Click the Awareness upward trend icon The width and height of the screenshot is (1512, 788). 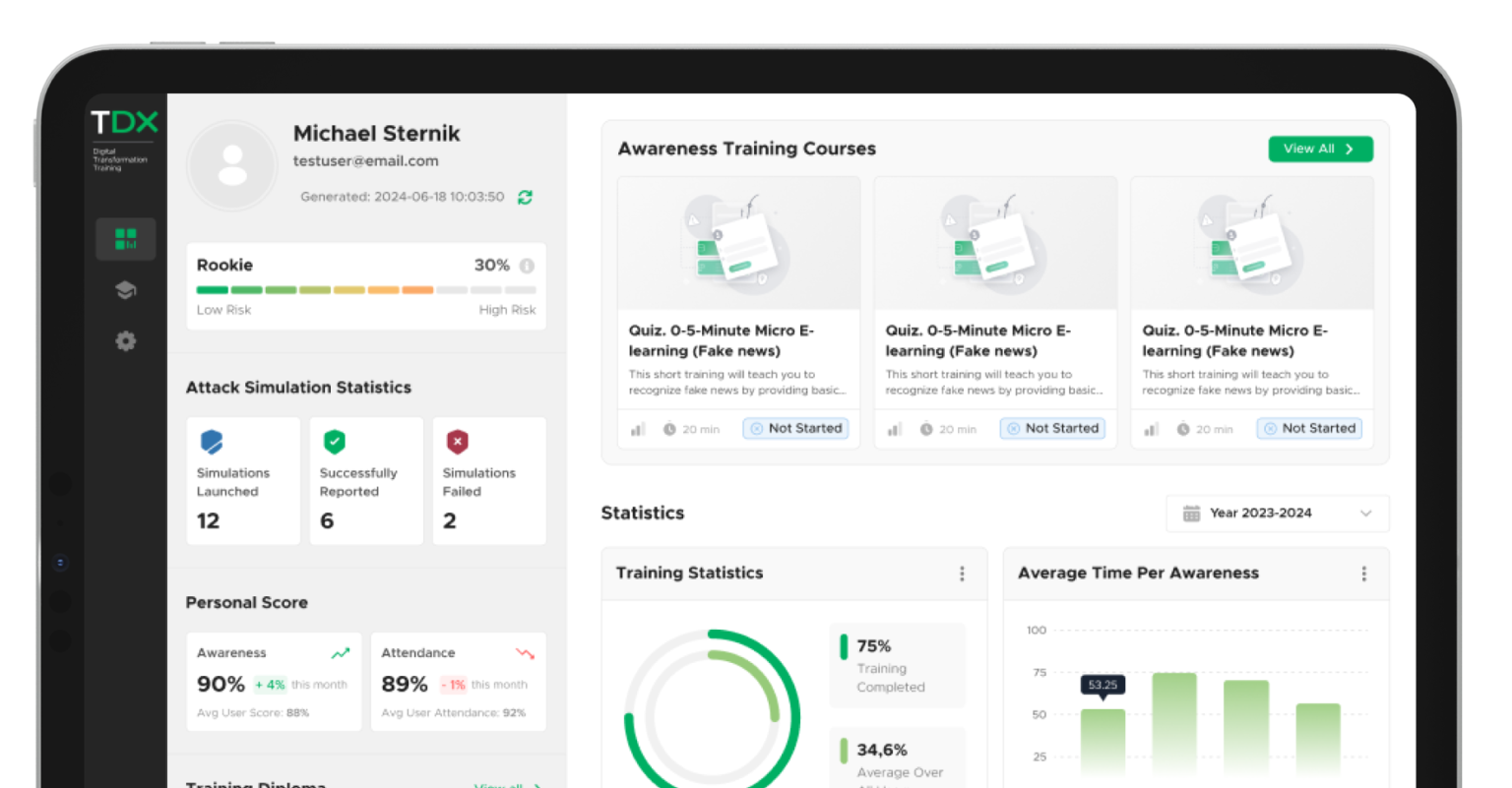click(341, 653)
